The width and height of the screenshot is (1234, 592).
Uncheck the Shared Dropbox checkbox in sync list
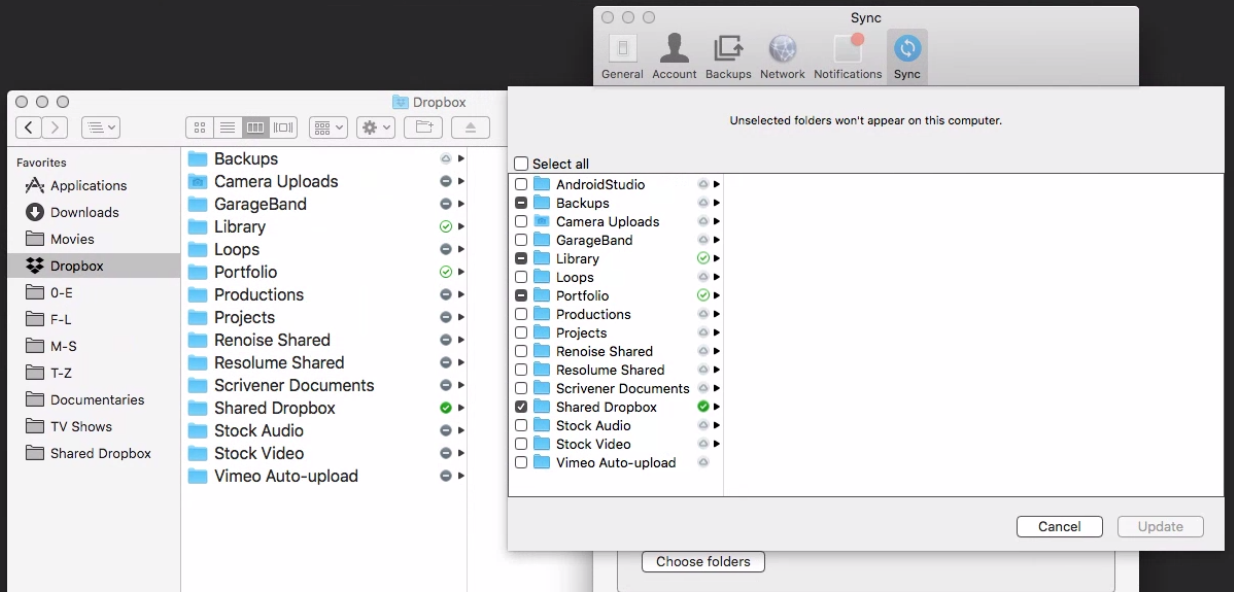pyautogui.click(x=521, y=407)
